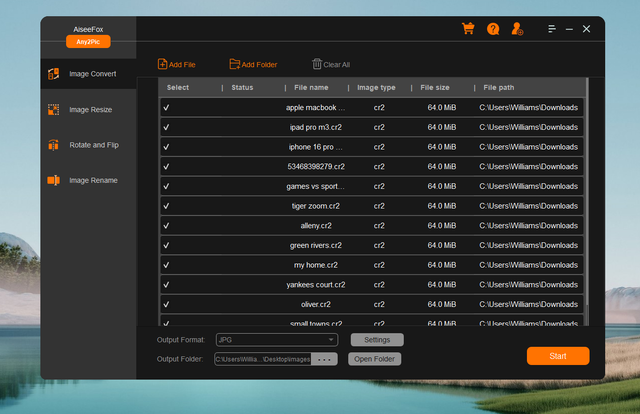Browse output folder with three-dots button
The width and height of the screenshot is (640, 414).
click(x=324, y=359)
